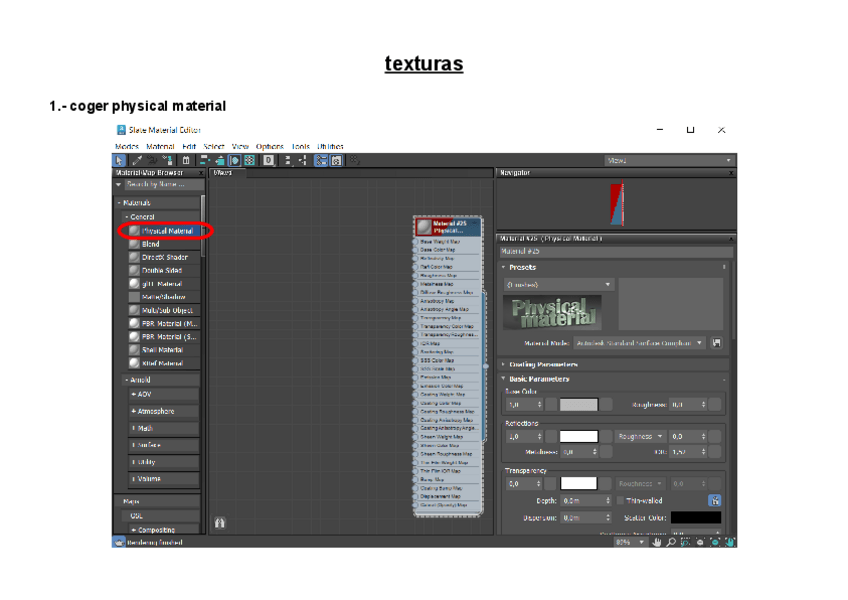The width and height of the screenshot is (848, 600).
Task: Enable the Thin-walled checkbox
Action: point(621,500)
